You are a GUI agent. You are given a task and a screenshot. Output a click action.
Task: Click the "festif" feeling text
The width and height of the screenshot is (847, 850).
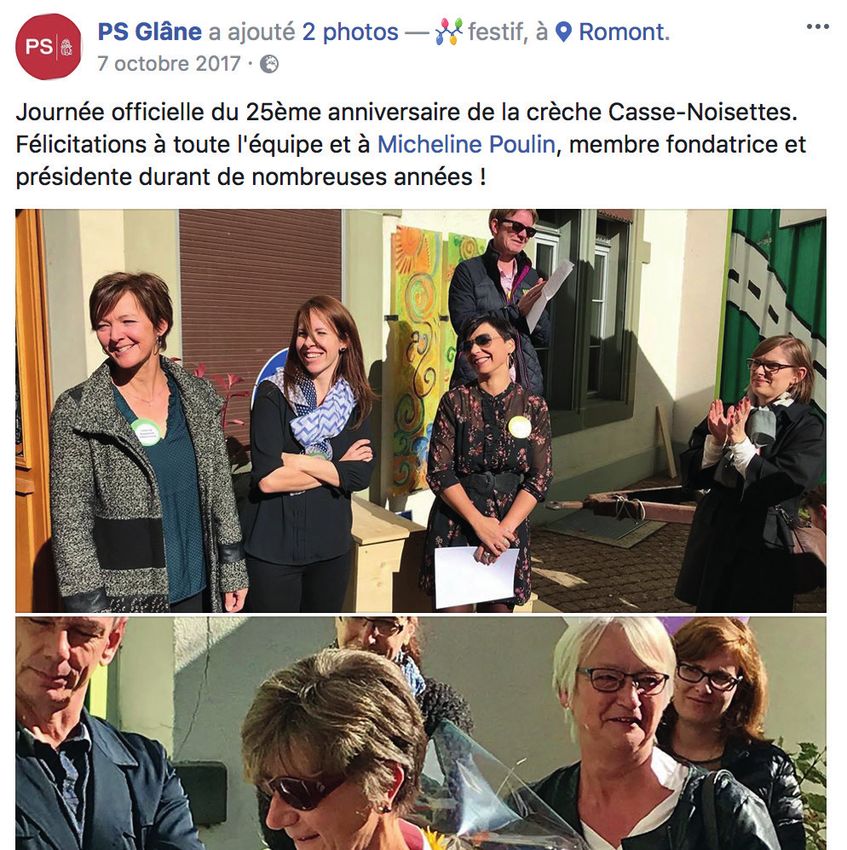tap(497, 32)
